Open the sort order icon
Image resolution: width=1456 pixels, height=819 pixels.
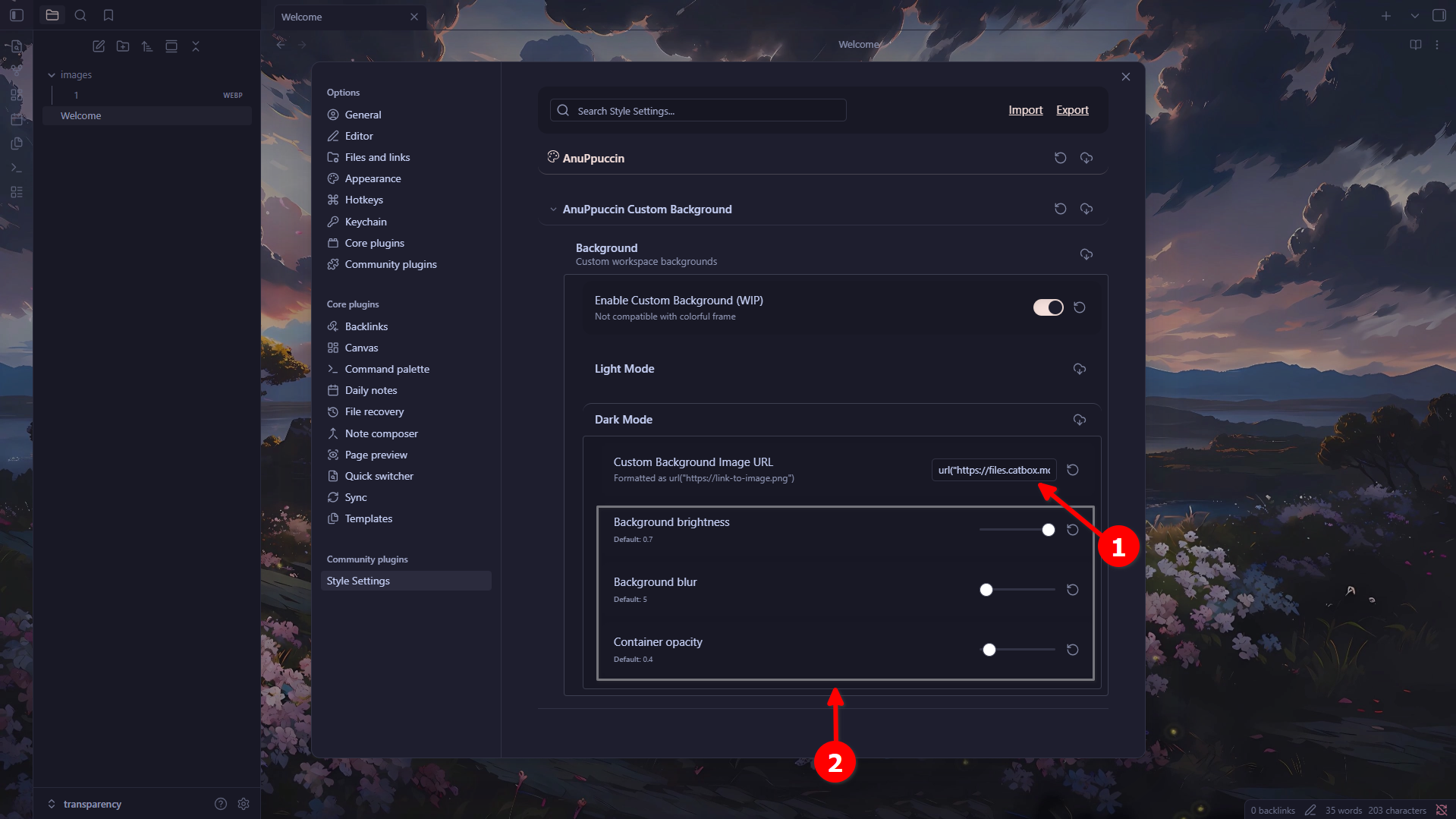[147, 46]
